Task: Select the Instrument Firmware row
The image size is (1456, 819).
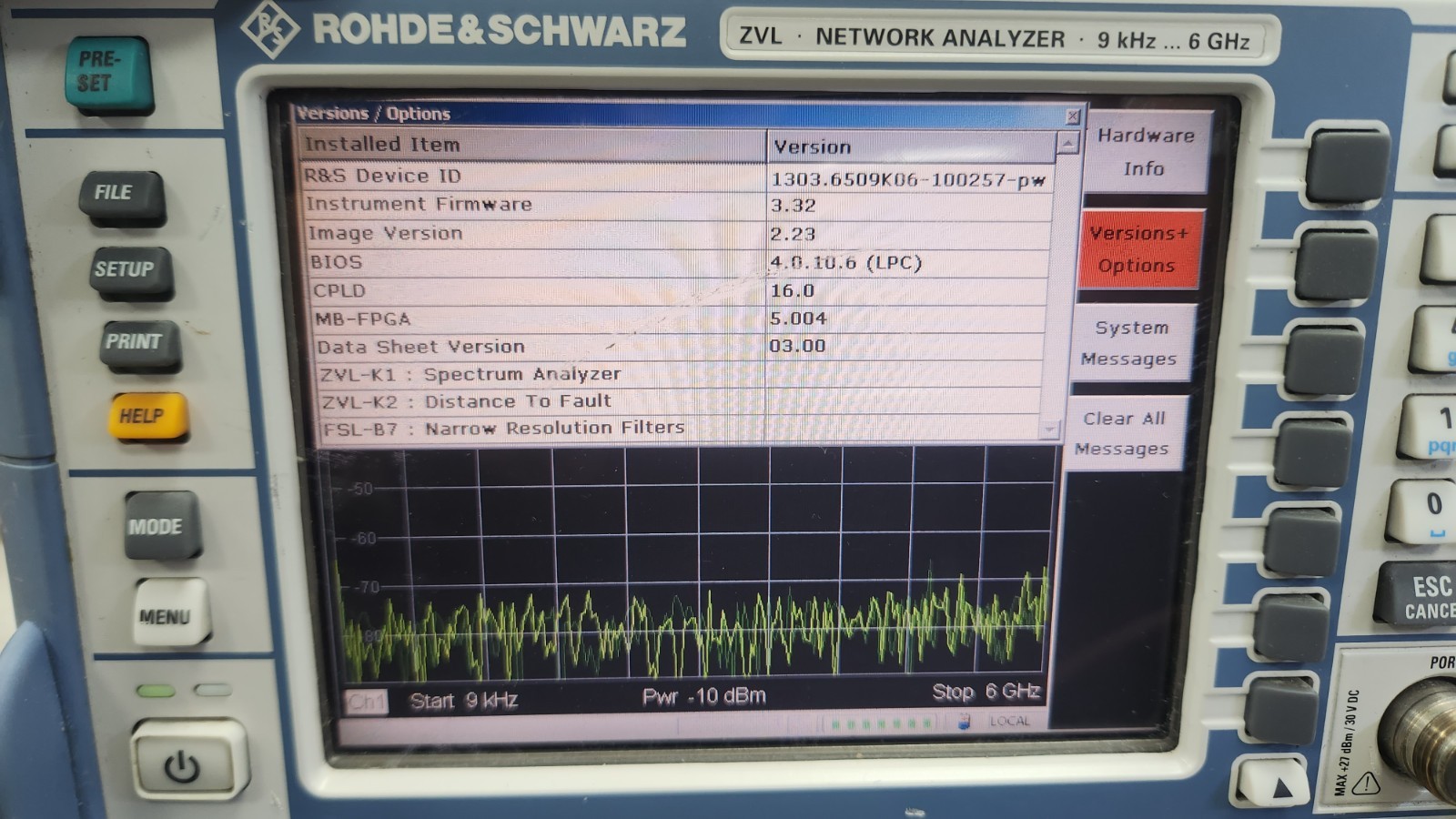Action: pos(679,205)
